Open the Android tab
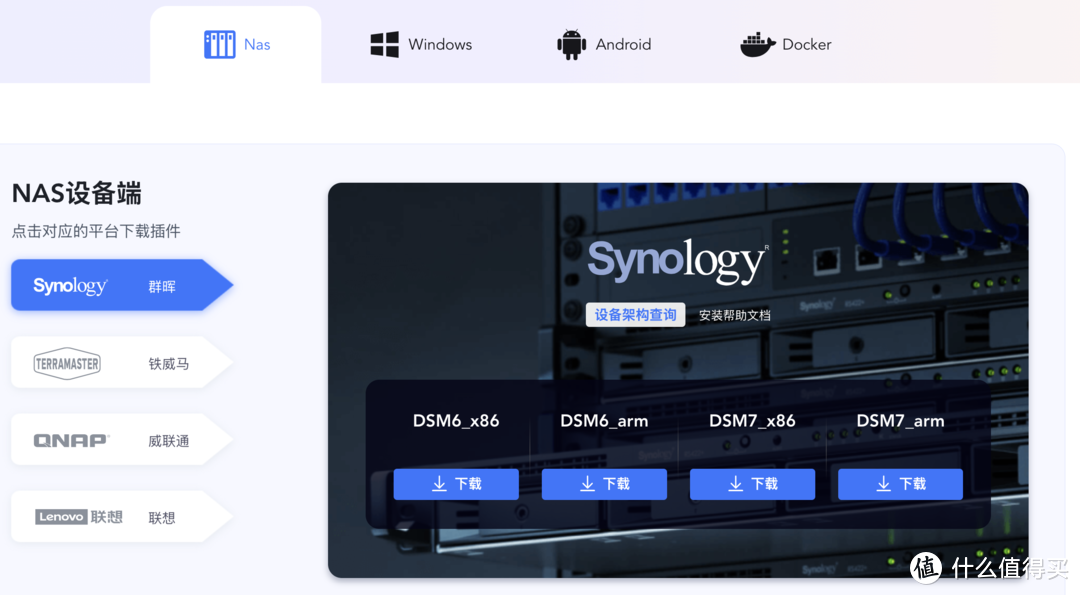 [x=604, y=45]
